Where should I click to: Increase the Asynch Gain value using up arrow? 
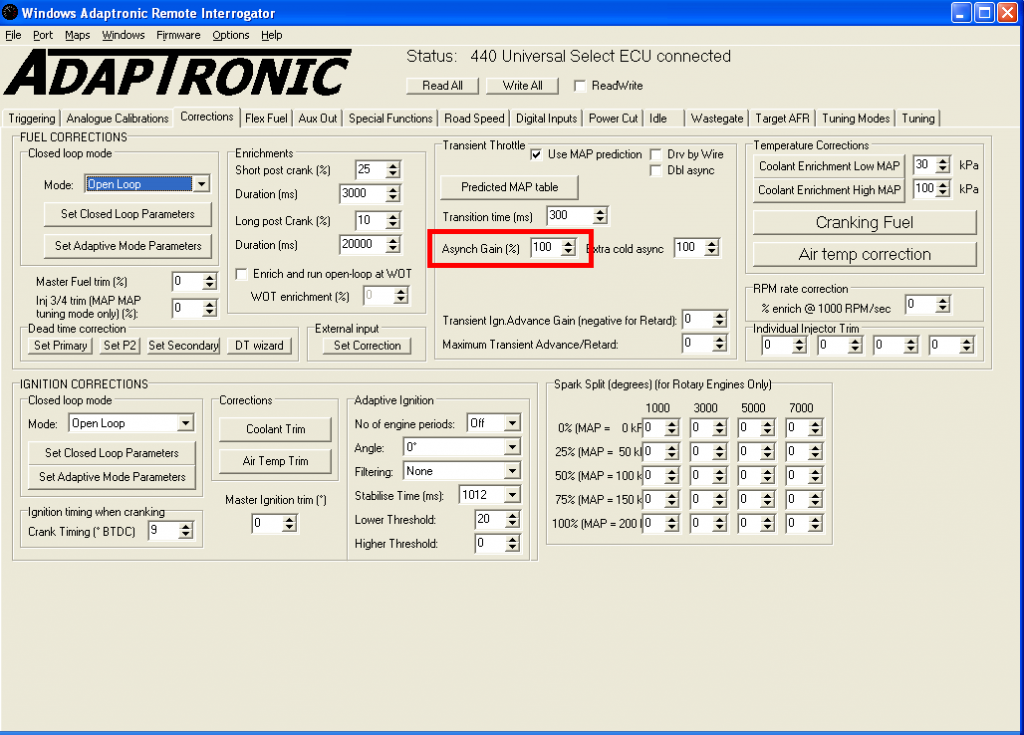(x=568, y=243)
